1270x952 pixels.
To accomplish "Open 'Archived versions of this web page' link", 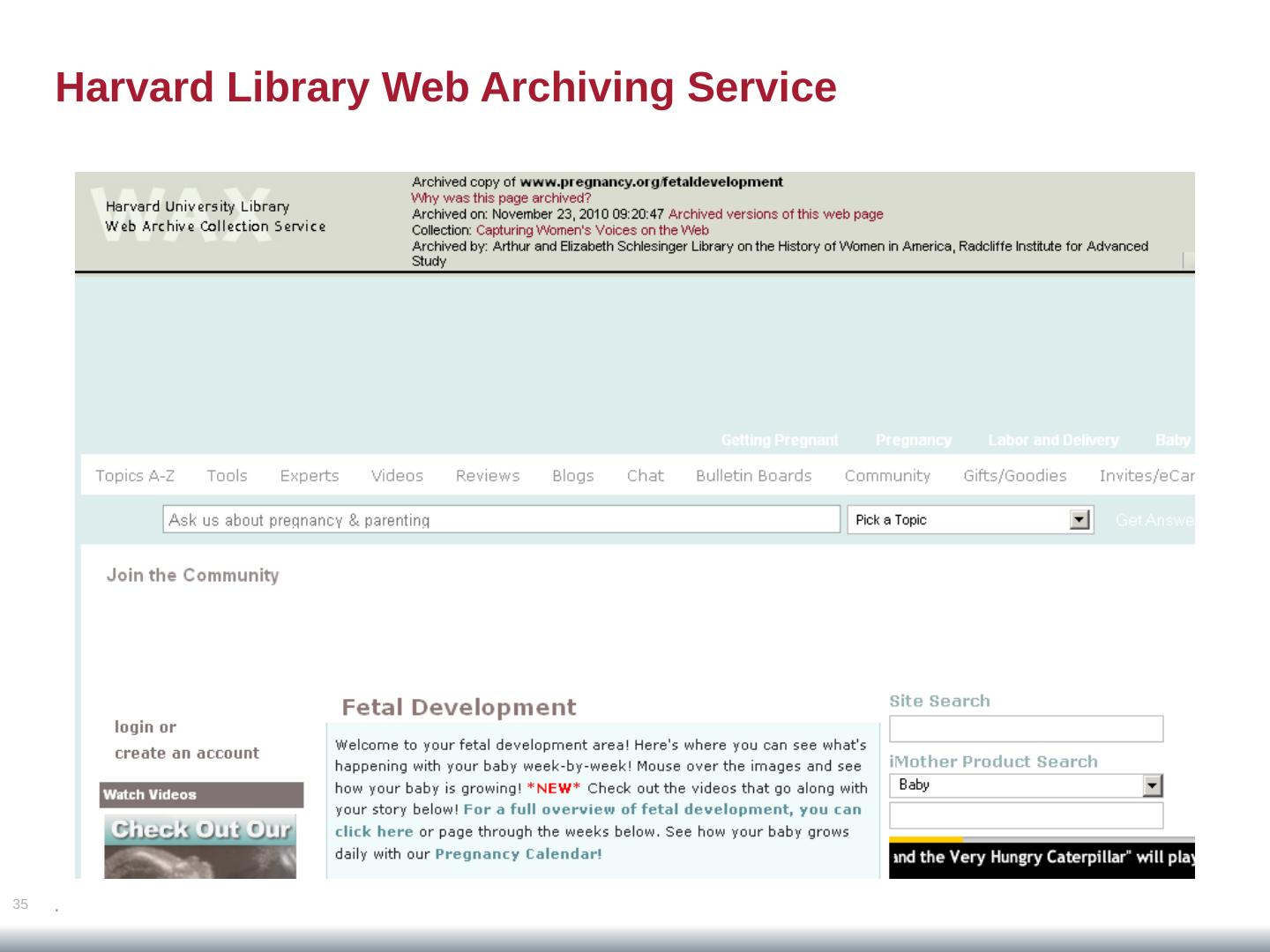I will tap(775, 214).
